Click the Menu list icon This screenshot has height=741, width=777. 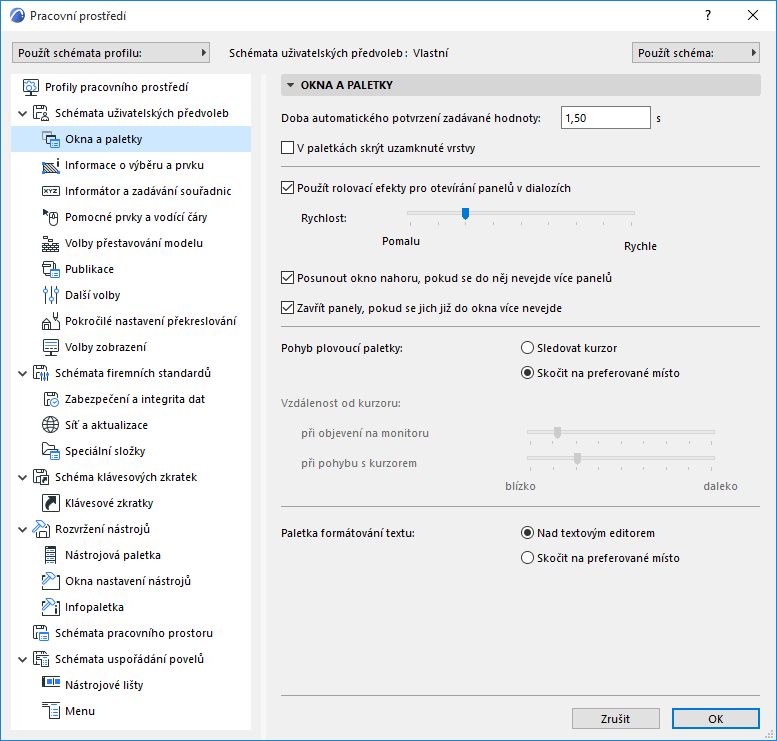(x=51, y=711)
